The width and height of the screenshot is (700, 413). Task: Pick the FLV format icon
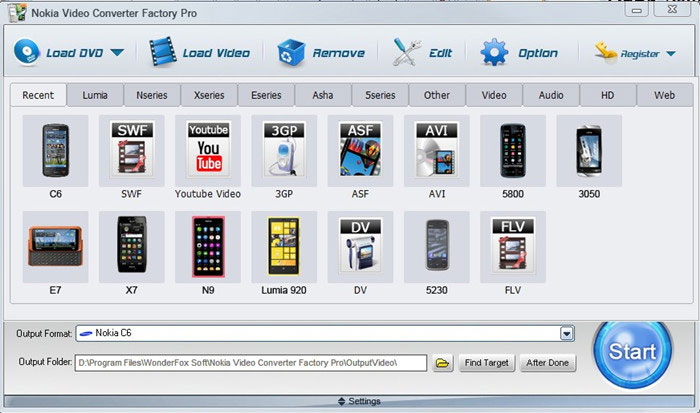click(x=513, y=247)
